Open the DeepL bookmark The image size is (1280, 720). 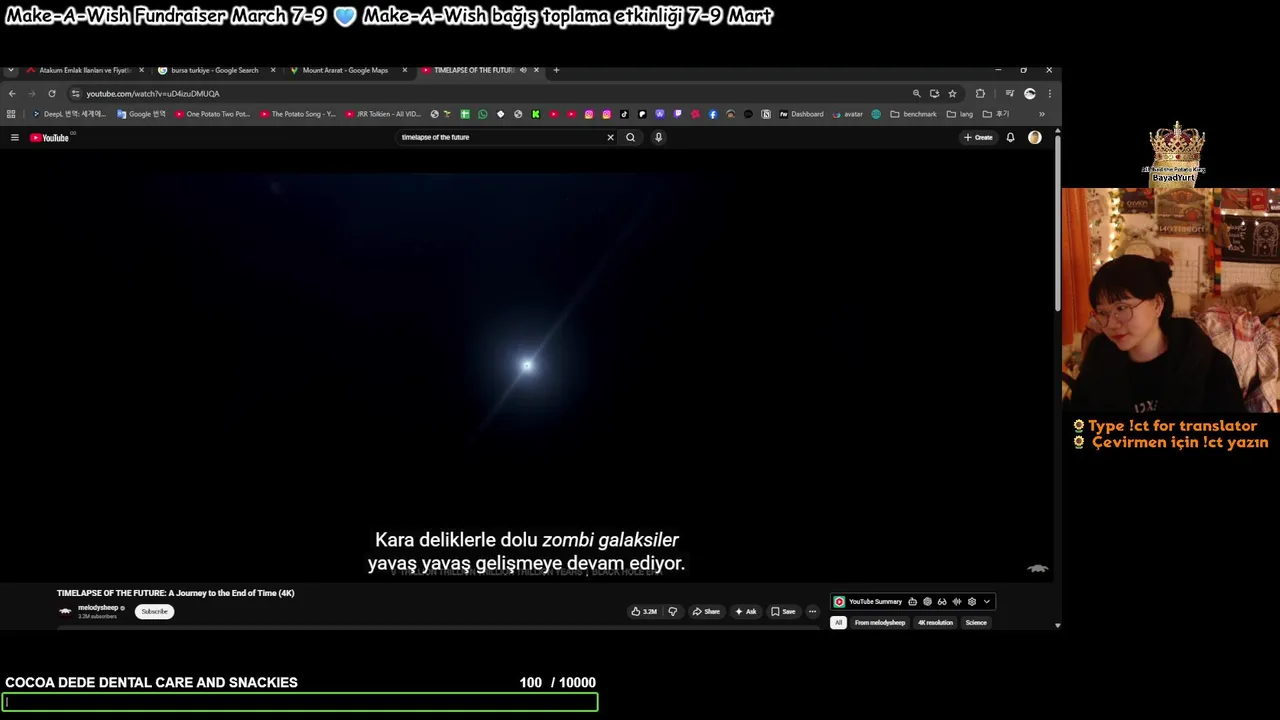(68, 114)
